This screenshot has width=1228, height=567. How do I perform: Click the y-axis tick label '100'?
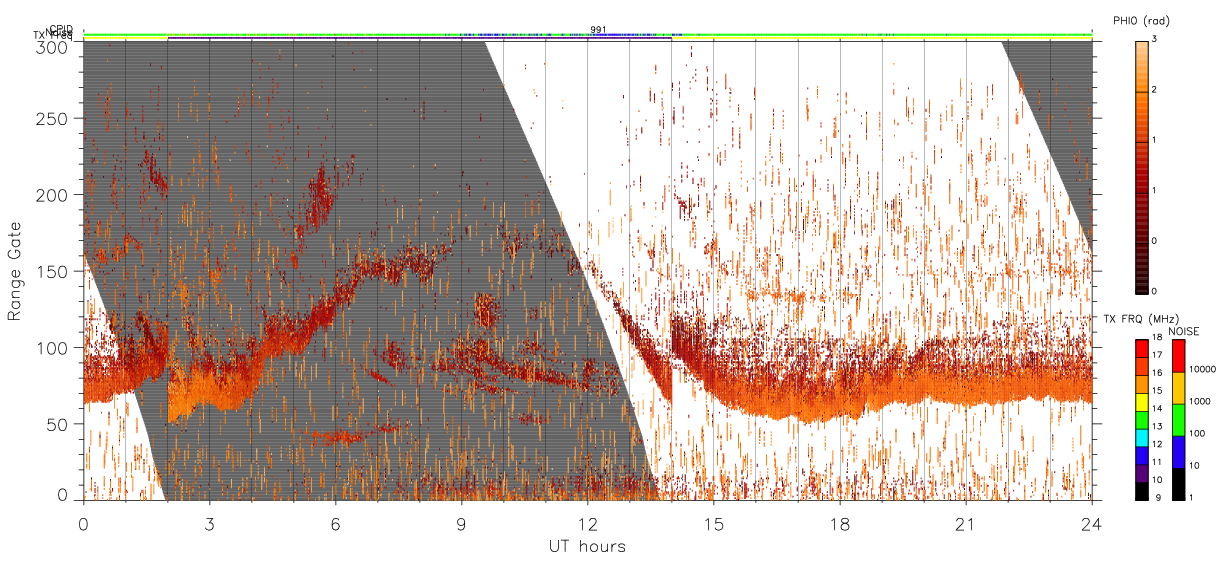point(54,347)
